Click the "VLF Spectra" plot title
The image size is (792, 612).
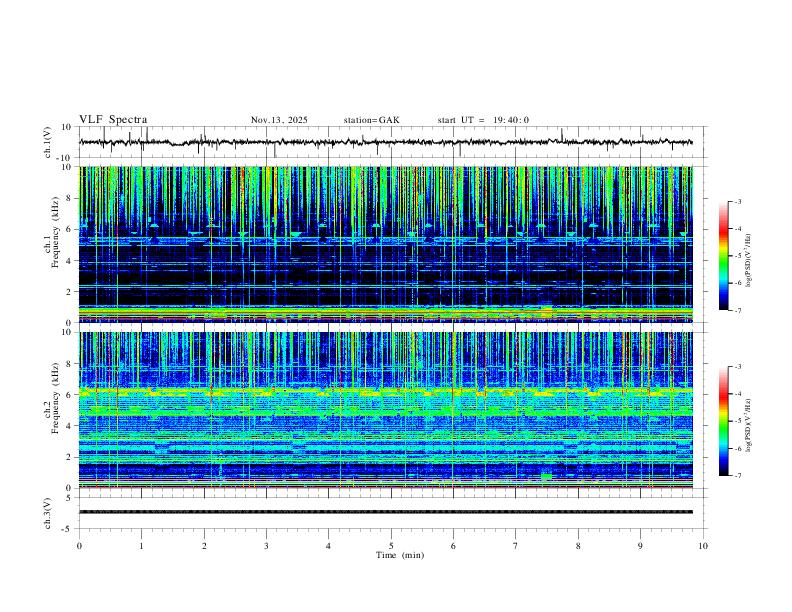(113, 120)
